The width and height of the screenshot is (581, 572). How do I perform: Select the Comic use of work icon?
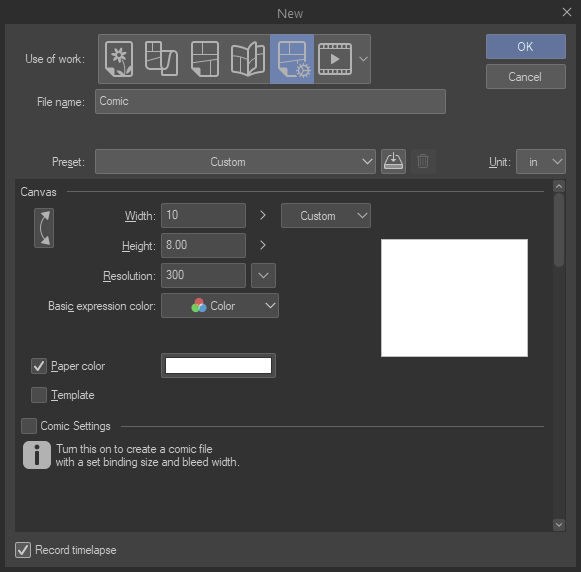click(205, 59)
